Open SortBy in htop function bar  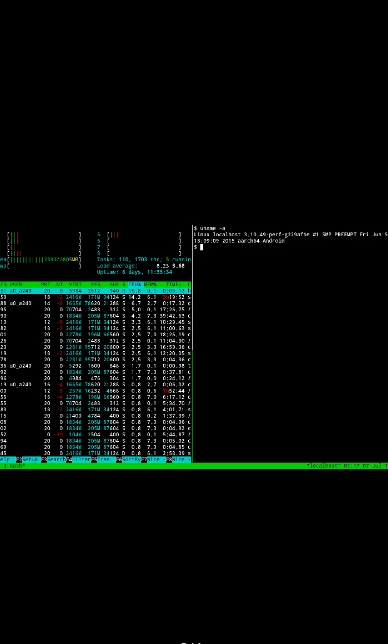[131, 459]
